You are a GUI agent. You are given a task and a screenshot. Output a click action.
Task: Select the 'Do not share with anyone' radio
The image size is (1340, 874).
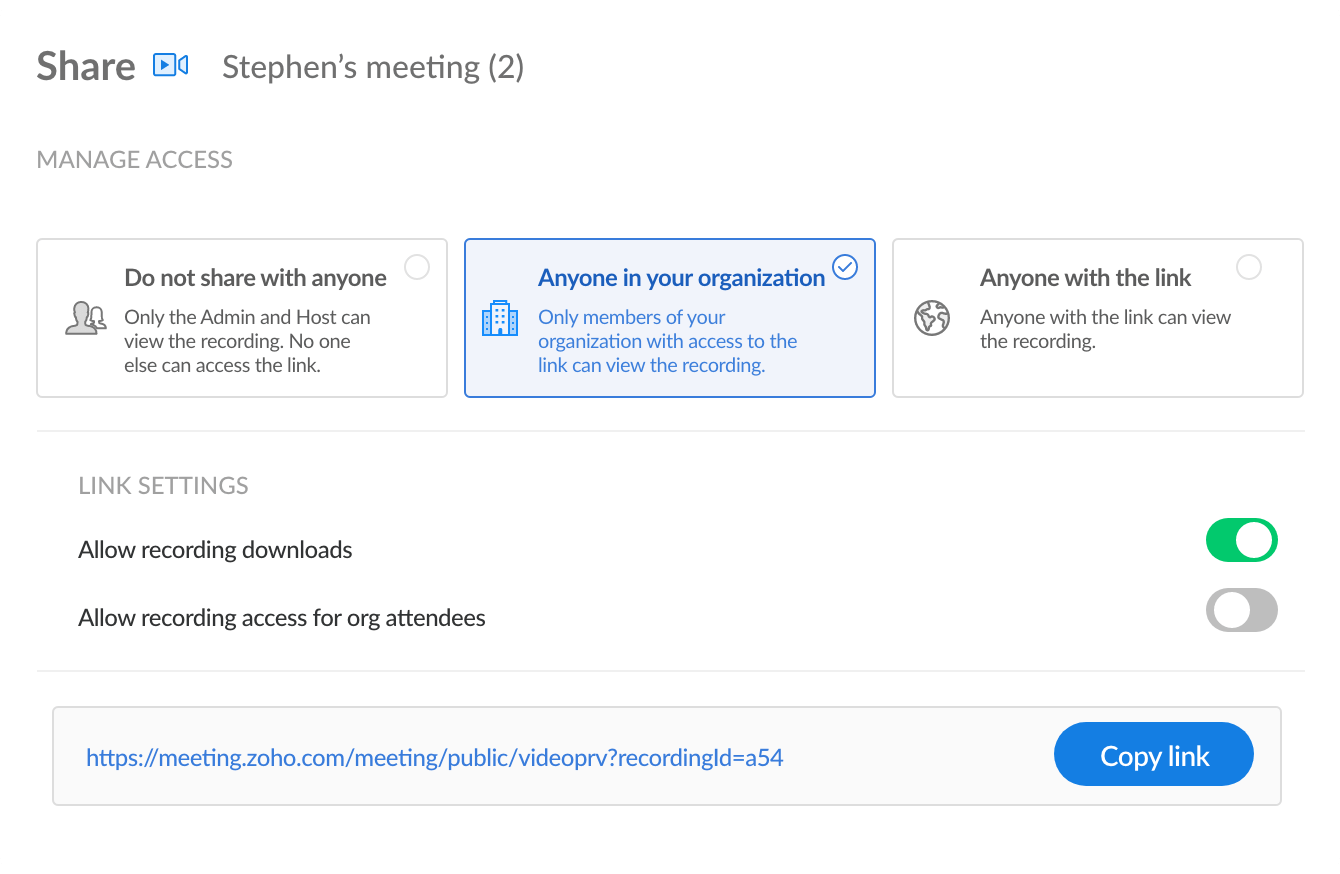(417, 267)
